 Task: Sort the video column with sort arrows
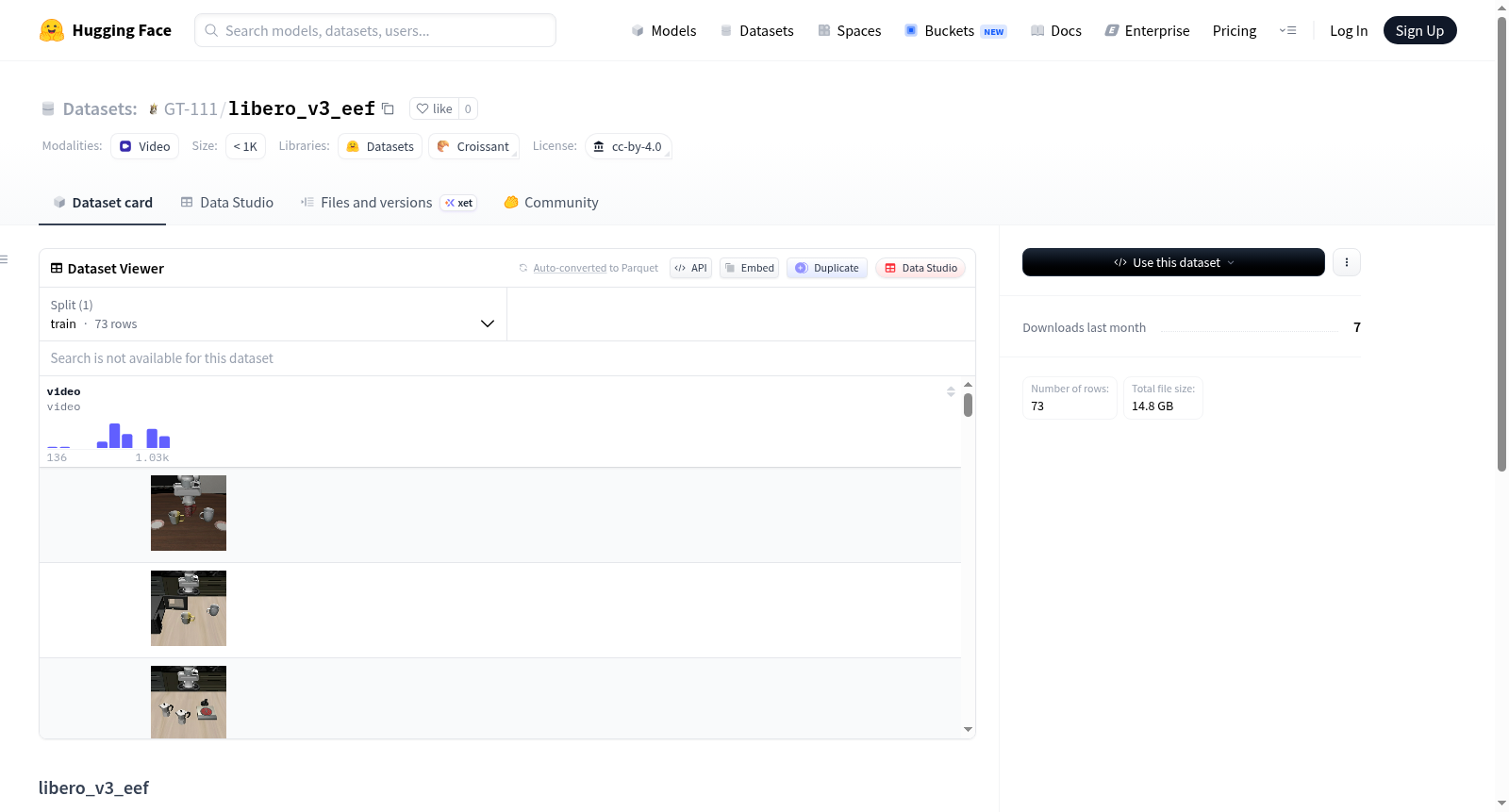tap(951, 391)
